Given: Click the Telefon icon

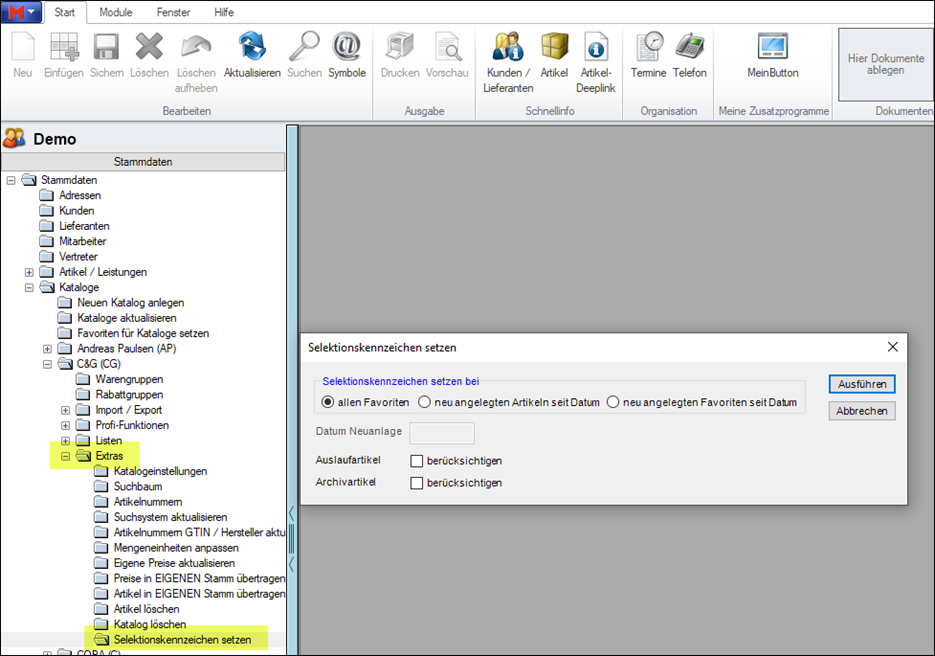Looking at the screenshot, I should coord(689,48).
